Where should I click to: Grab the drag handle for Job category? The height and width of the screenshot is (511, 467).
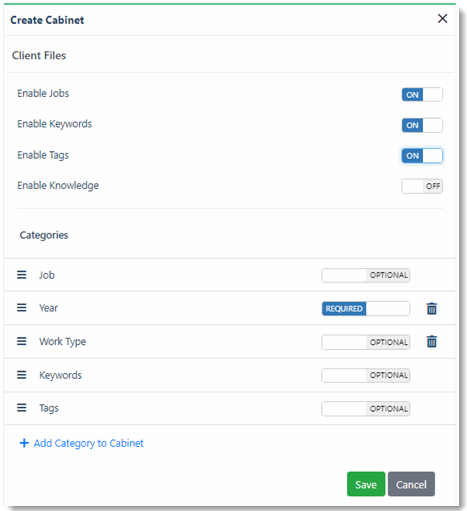[22, 275]
